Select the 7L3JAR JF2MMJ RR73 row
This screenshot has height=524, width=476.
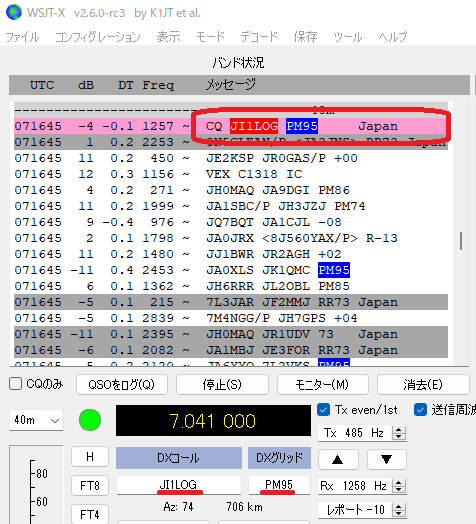[x=231, y=302]
